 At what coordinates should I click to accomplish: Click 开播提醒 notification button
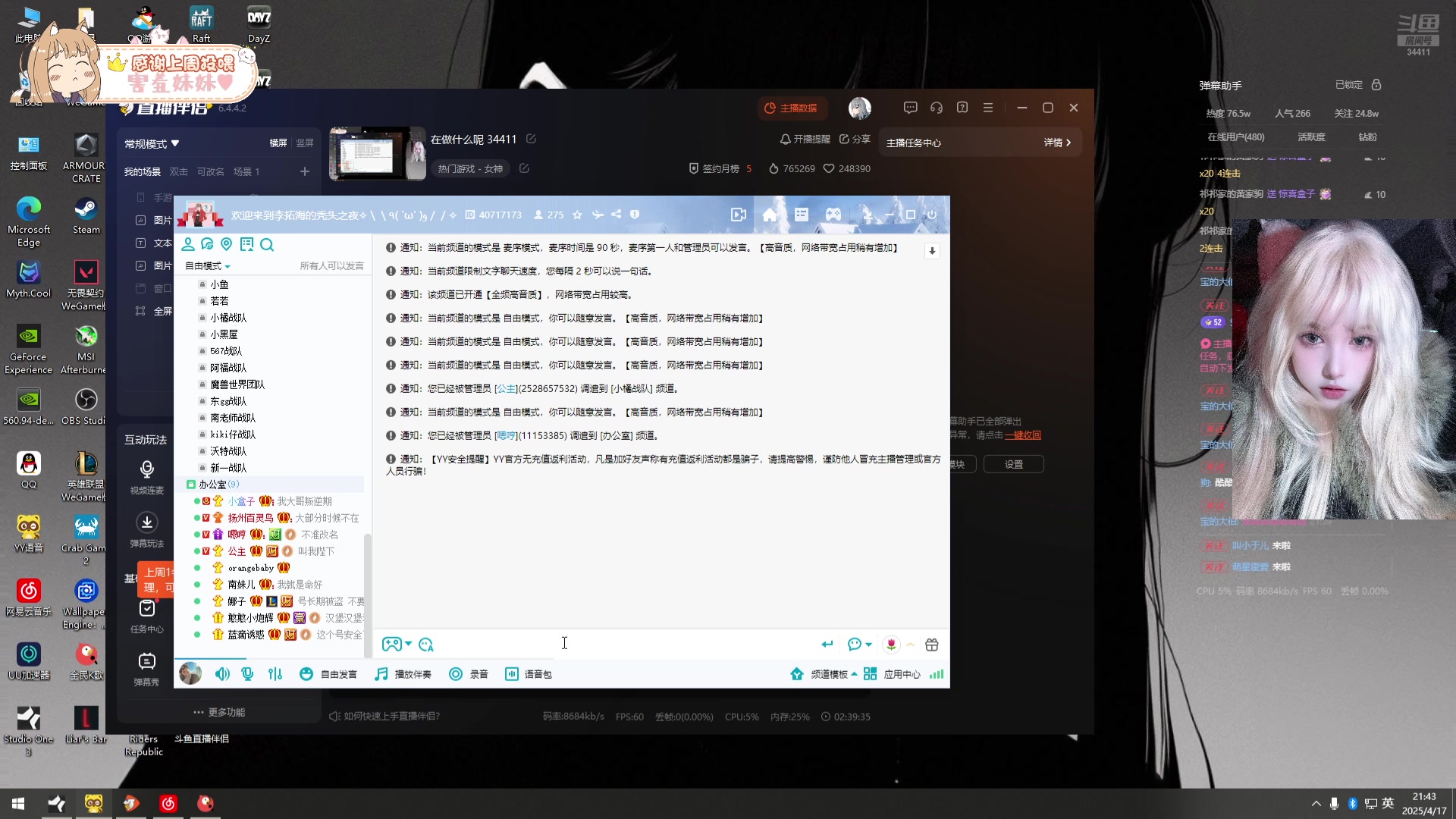point(805,140)
